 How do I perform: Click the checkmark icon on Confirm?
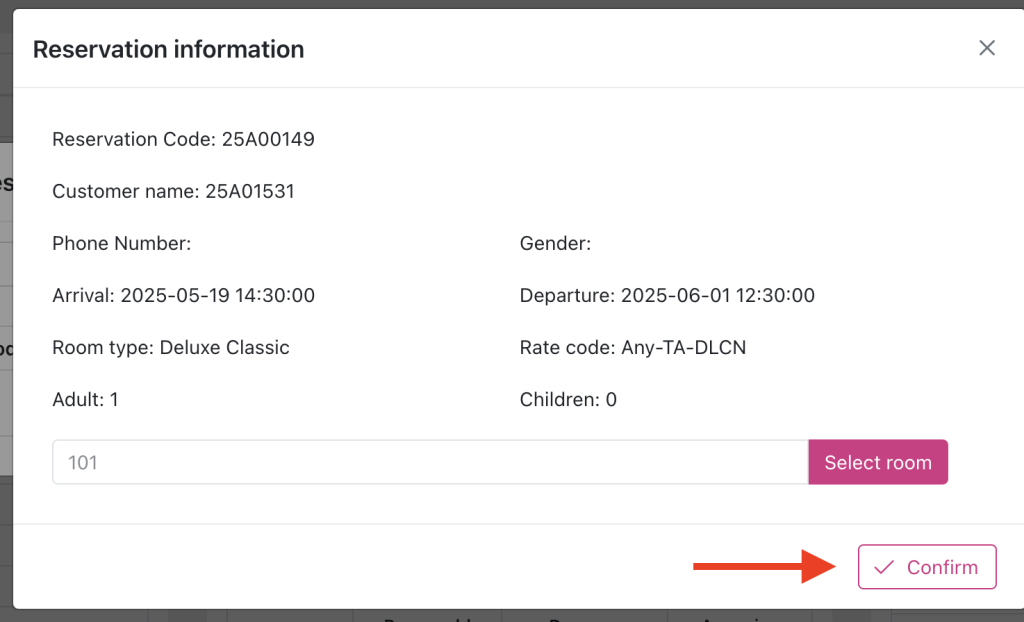[x=883, y=567]
